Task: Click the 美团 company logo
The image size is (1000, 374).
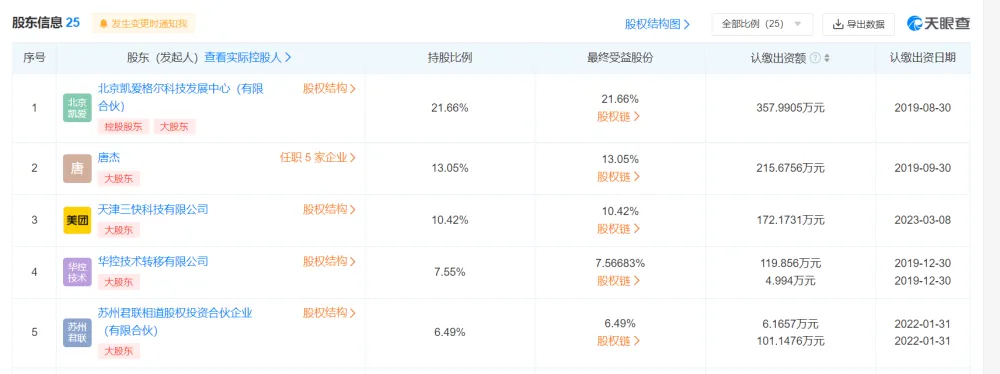Action: [77, 220]
